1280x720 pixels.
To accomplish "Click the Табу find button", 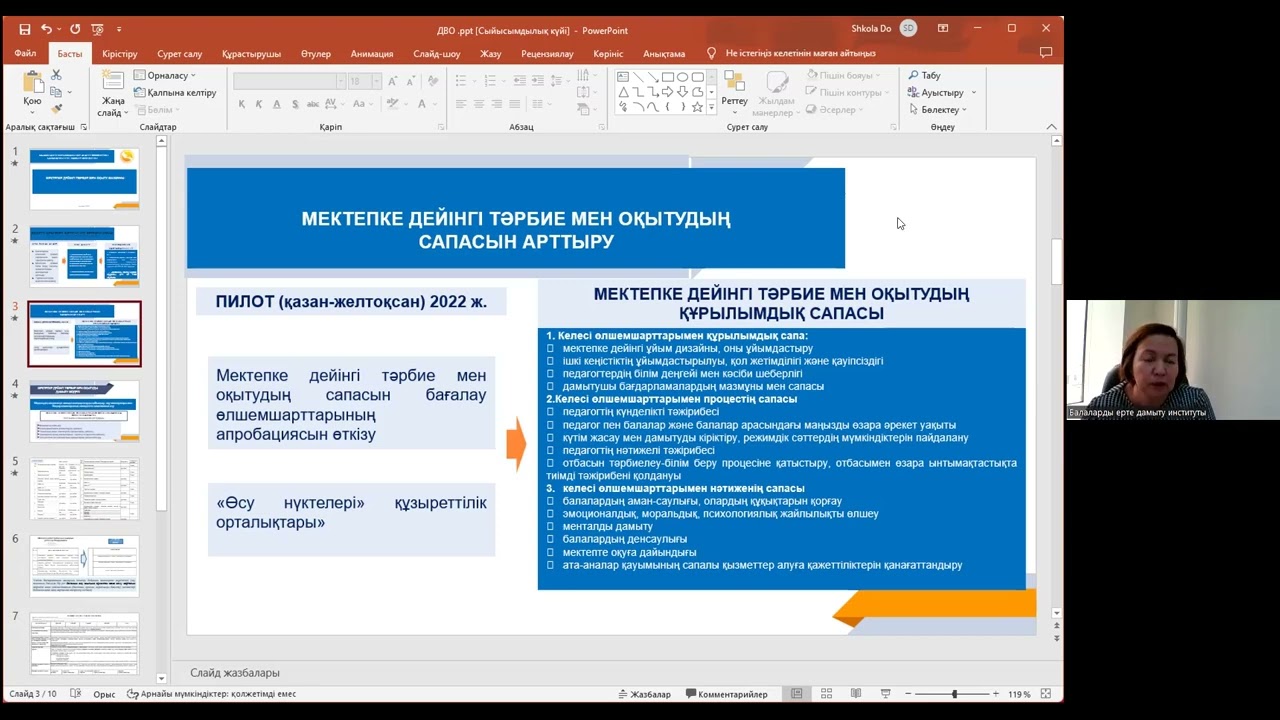I will (x=924, y=75).
